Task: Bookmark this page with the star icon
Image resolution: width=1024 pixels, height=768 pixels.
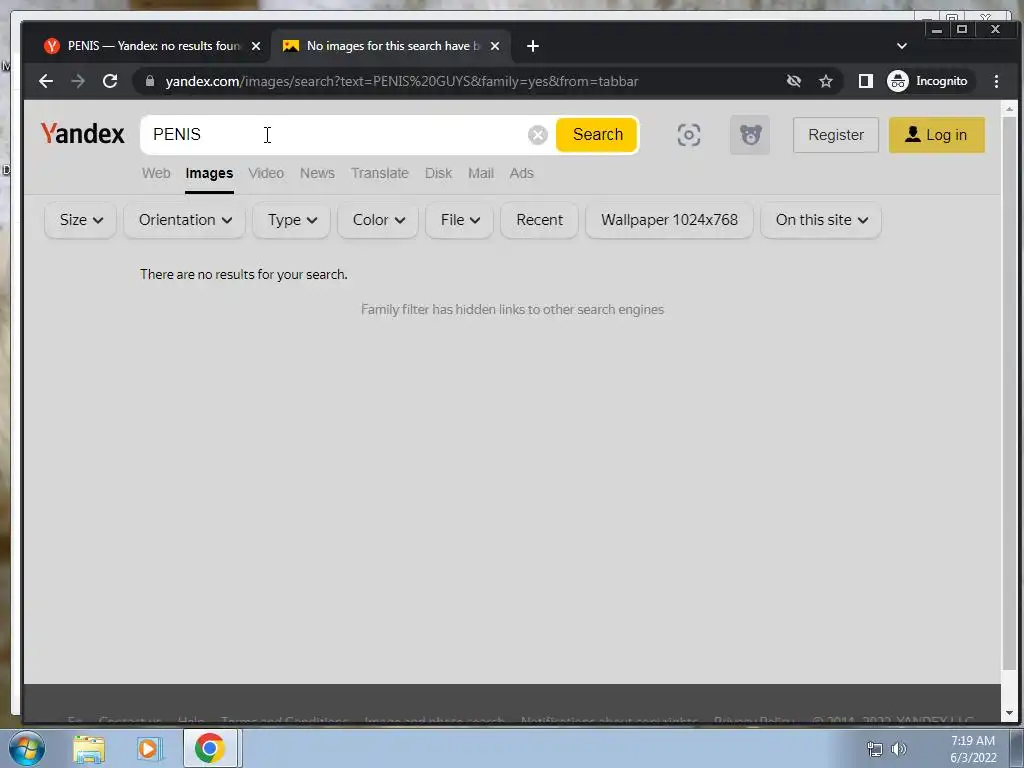Action: click(825, 81)
